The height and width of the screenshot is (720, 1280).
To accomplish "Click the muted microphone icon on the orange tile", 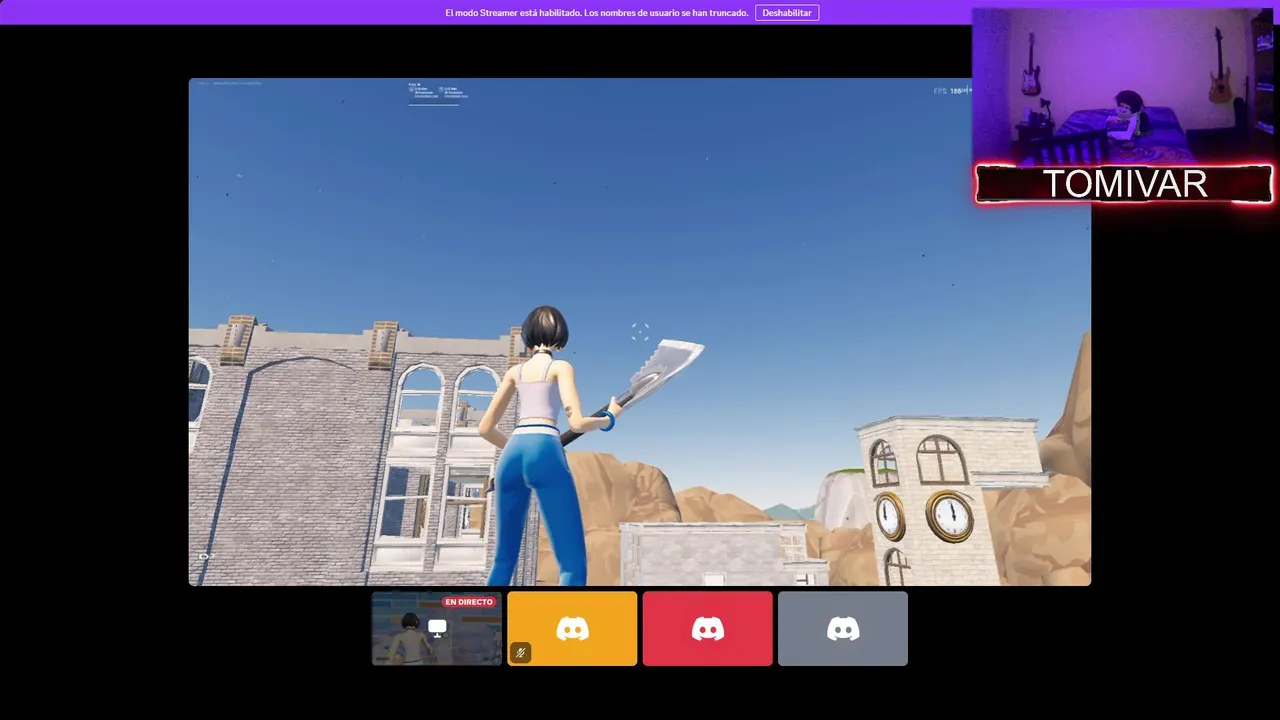I will (520, 653).
